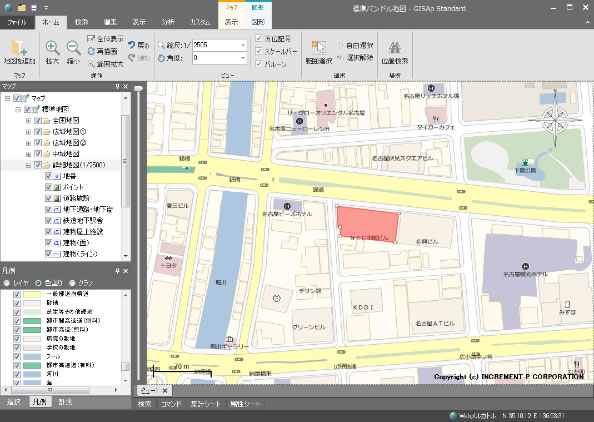
Task: Close the ビュー1 view tab
Action: tap(165, 391)
